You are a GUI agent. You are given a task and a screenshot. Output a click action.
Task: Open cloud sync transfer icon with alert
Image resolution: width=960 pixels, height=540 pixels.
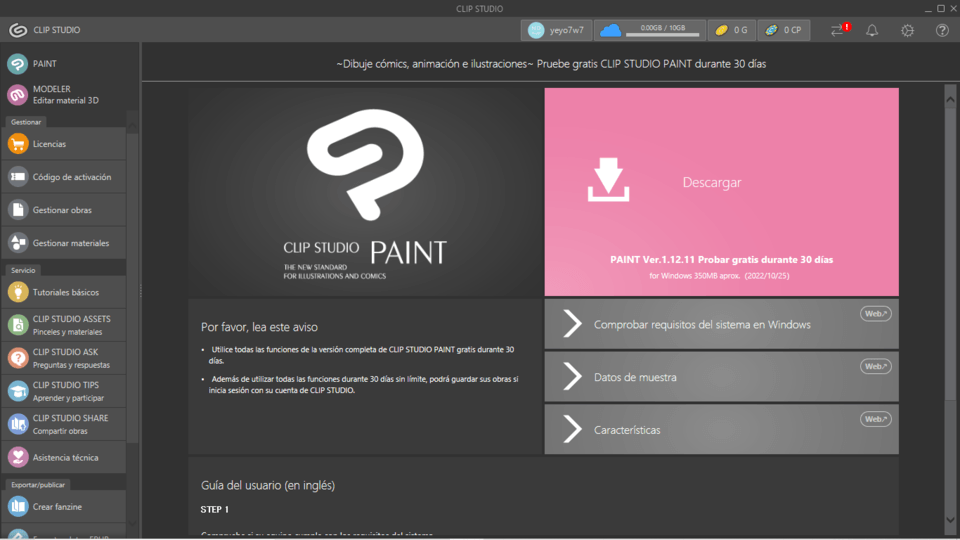click(x=839, y=30)
